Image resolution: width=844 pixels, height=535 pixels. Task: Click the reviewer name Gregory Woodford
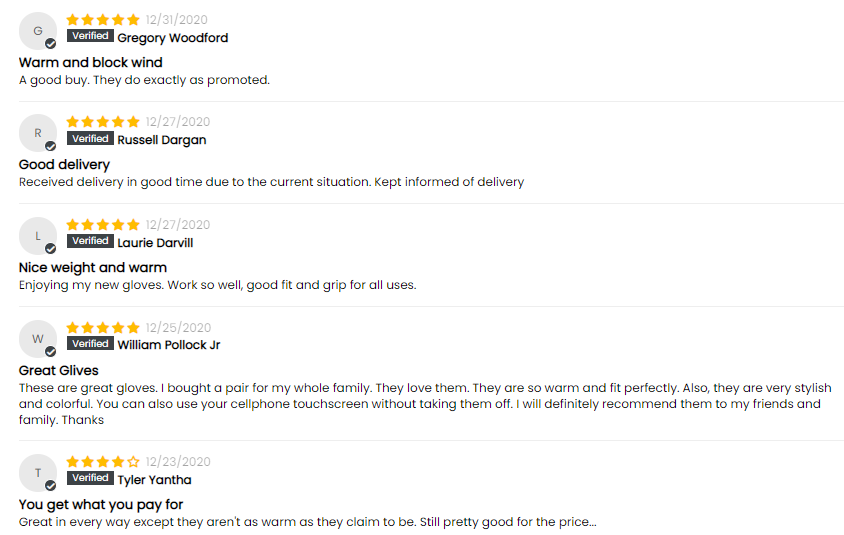coord(173,38)
